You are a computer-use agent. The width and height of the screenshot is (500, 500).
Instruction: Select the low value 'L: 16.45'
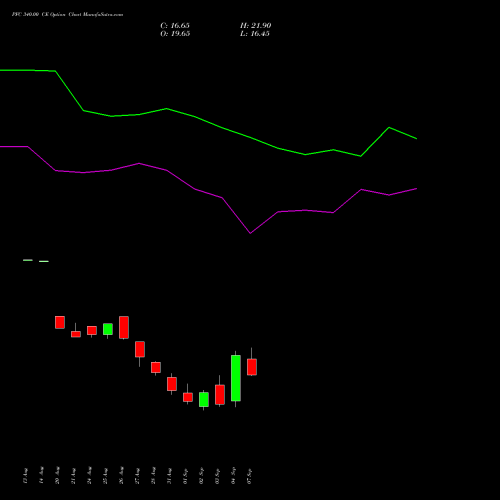(x=255, y=34)
